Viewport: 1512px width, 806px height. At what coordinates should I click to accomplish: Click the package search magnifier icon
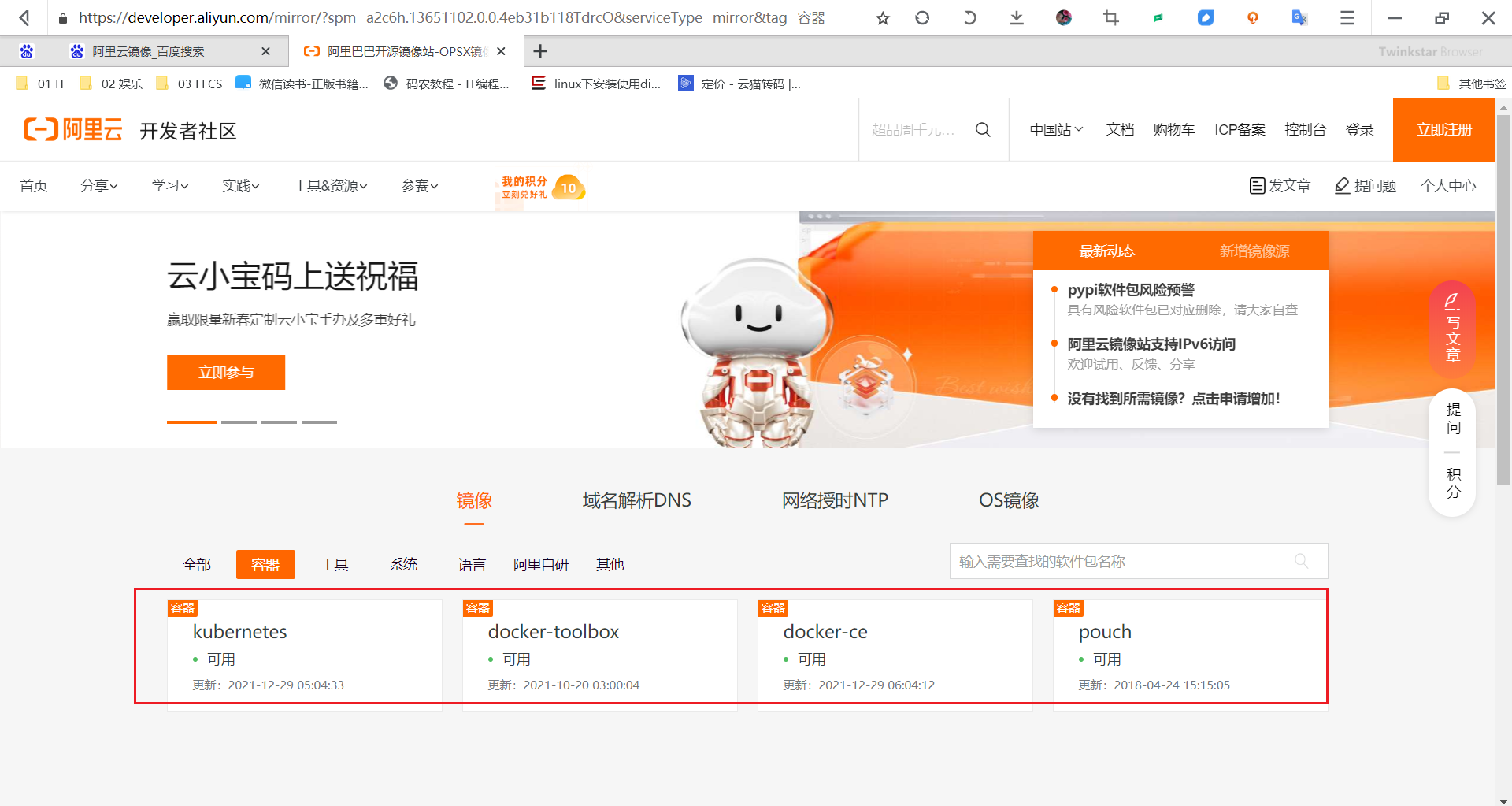[1302, 561]
